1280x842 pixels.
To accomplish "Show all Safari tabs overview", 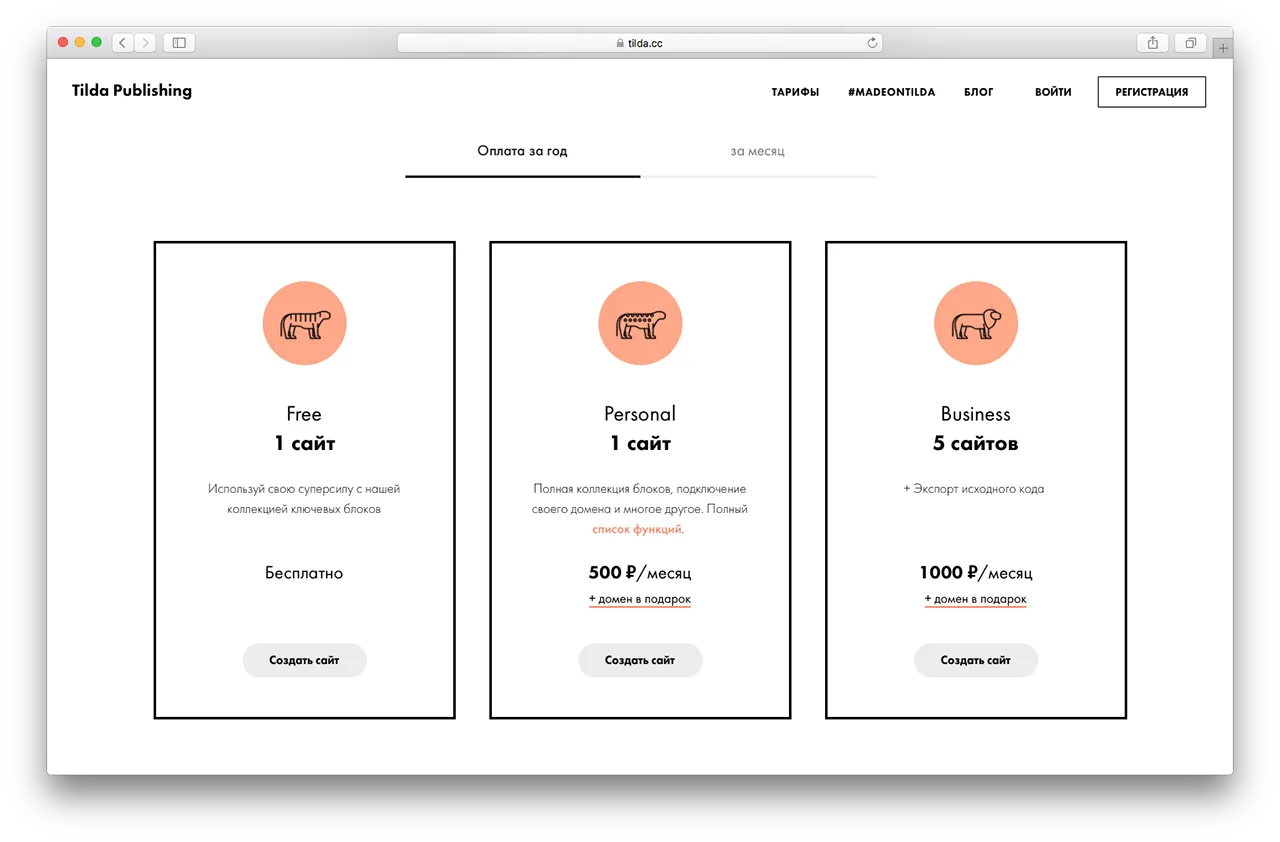I will tap(1190, 43).
